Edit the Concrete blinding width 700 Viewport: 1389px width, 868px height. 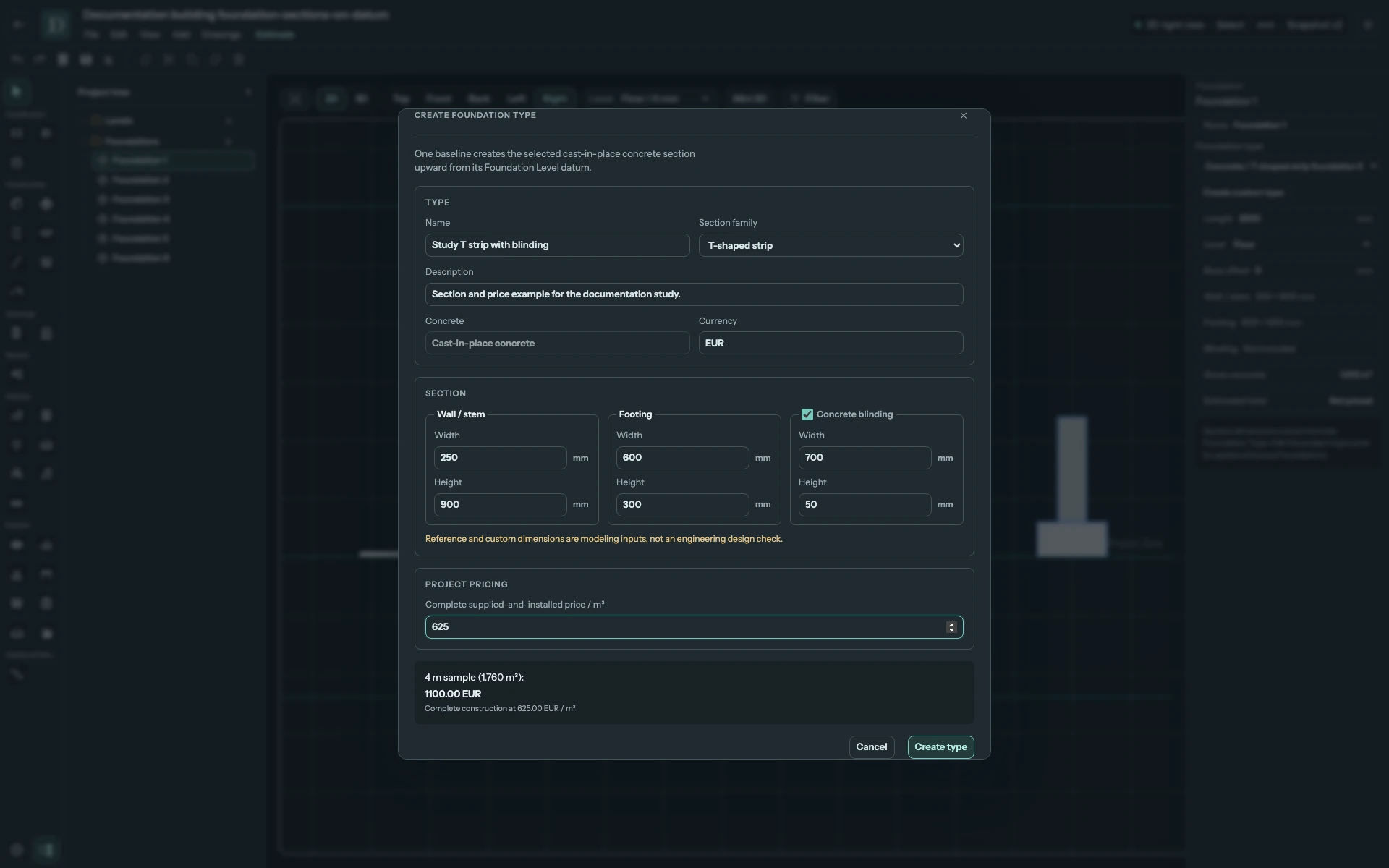tap(865, 458)
